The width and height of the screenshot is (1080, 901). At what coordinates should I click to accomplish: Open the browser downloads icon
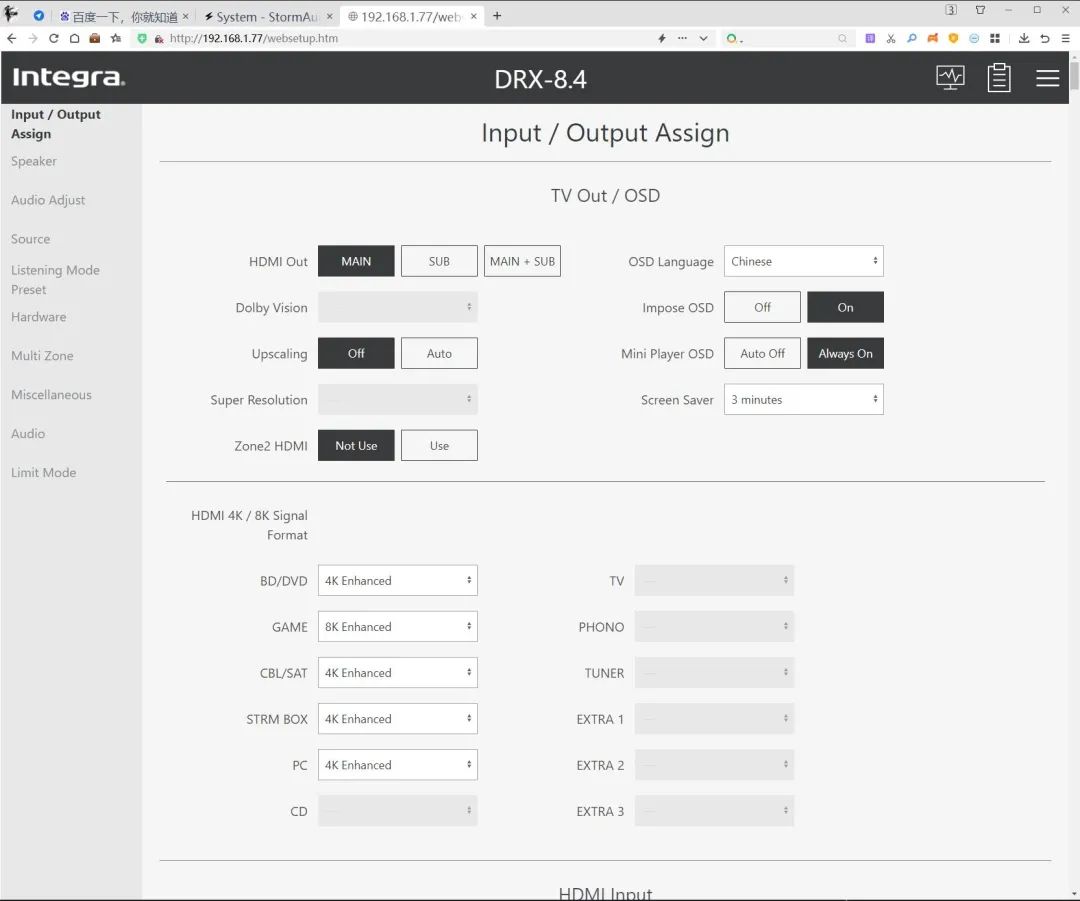tap(1024, 39)
